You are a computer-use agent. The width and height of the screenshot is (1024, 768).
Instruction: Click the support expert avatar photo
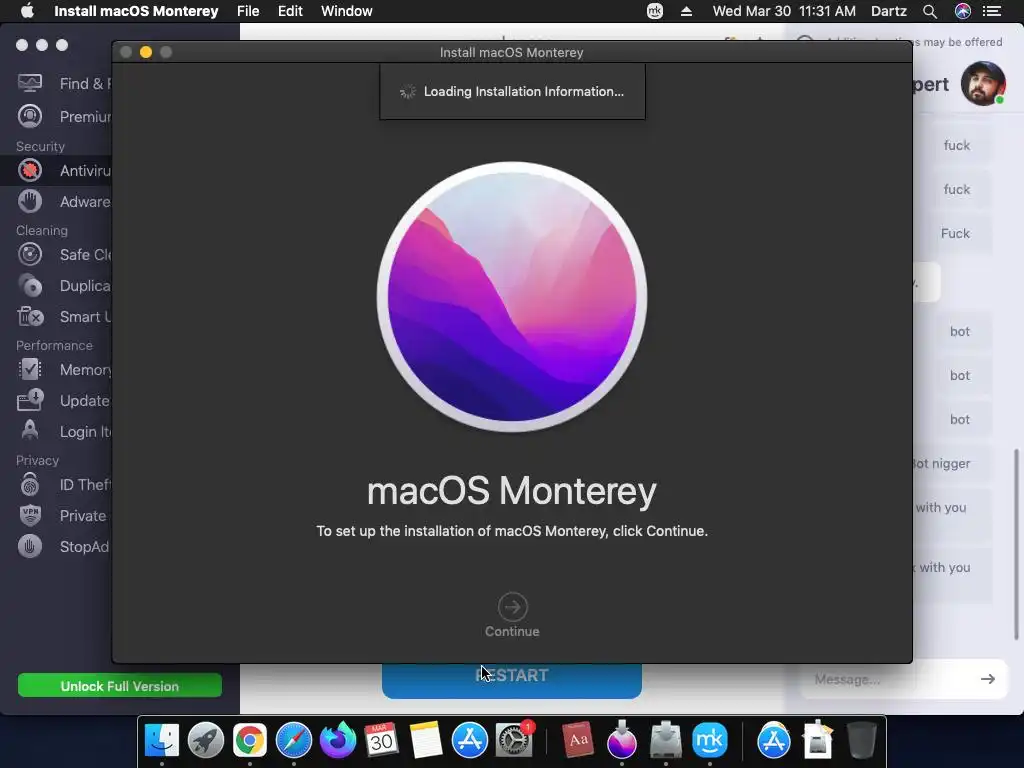[x=983, y=84]
